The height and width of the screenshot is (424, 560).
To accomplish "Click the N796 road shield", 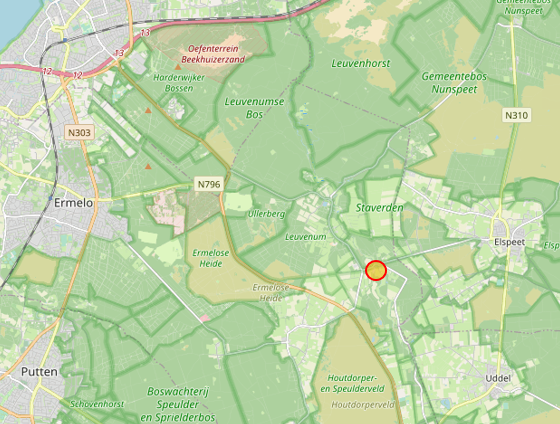I will (209, 184).
